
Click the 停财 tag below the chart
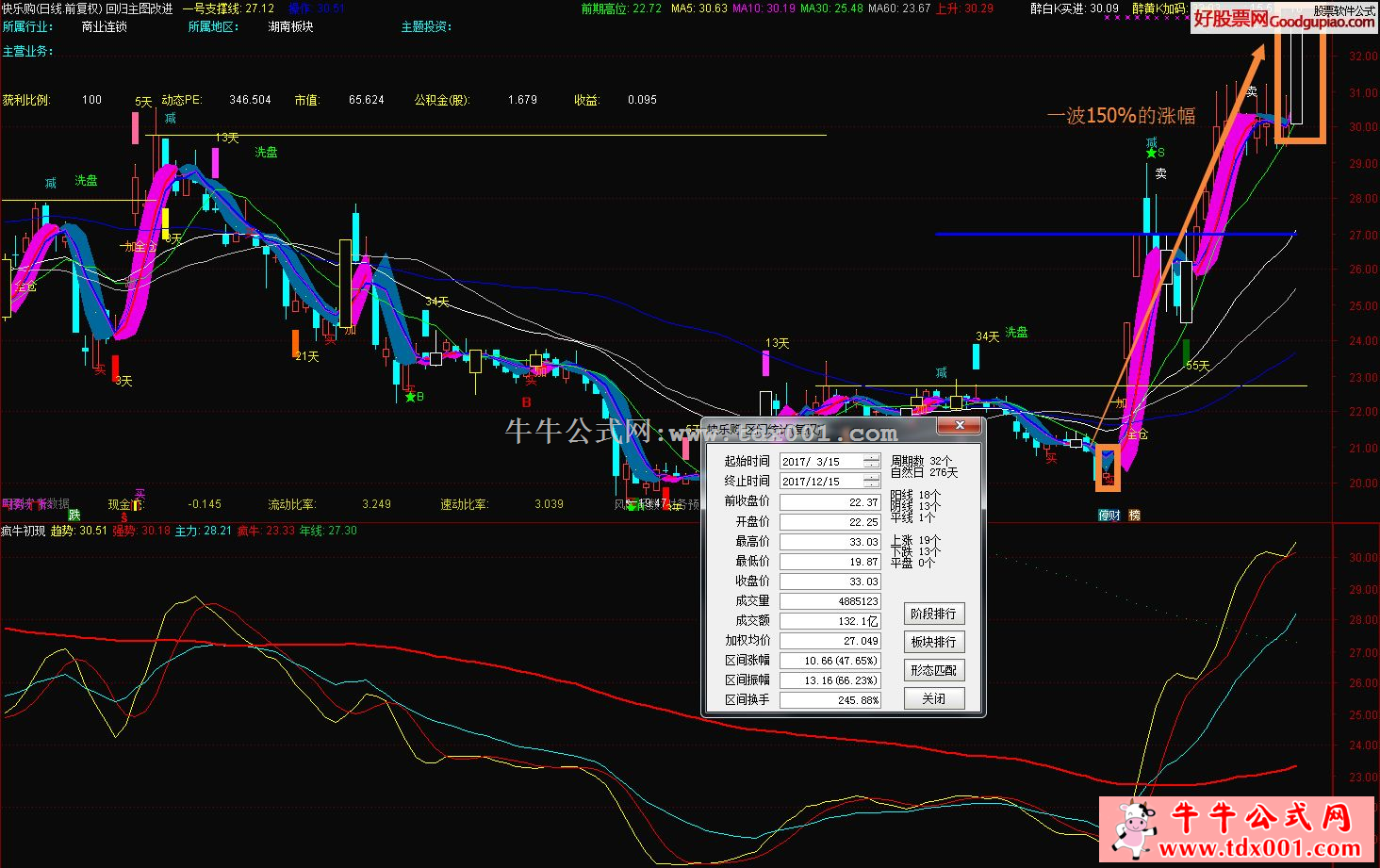click(x=1109, y=516)
